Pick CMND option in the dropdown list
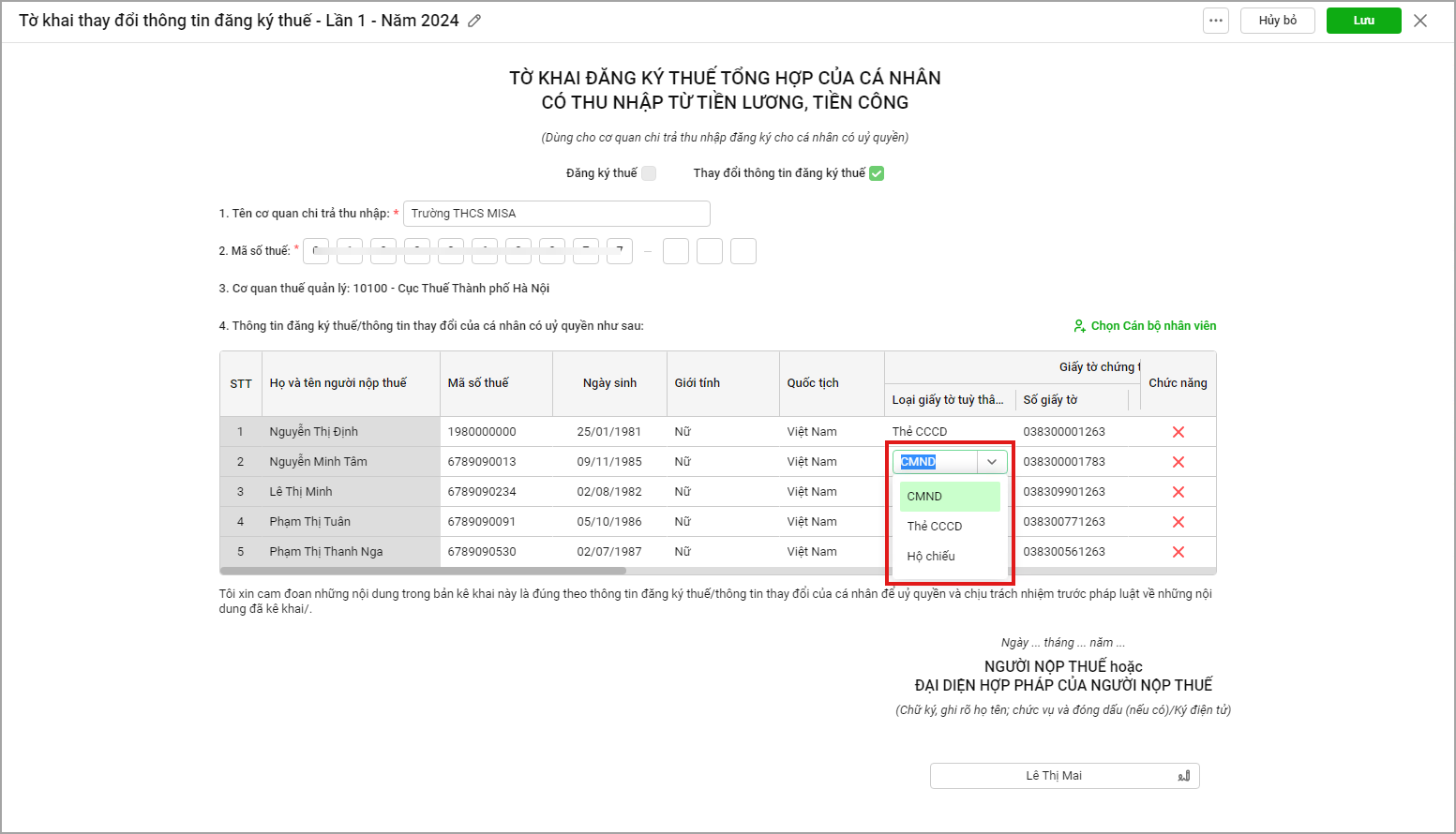This screenshot has width=1456, height=834. pos(924,497)
